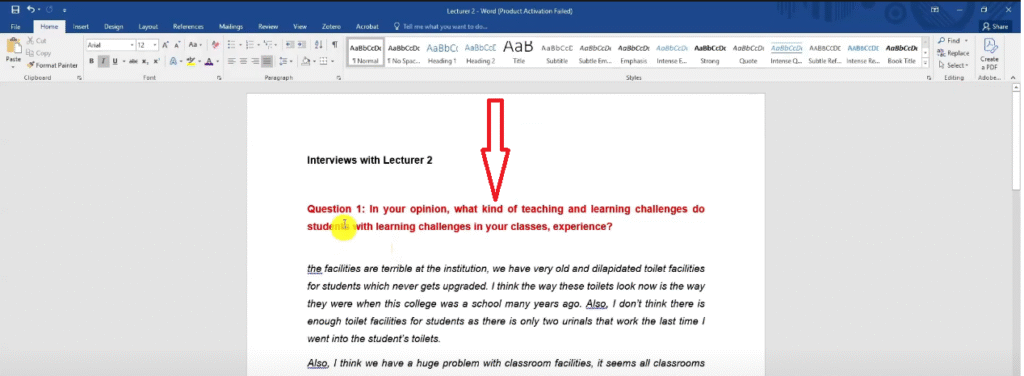Switch to the Mailings tab

(231, 27)
